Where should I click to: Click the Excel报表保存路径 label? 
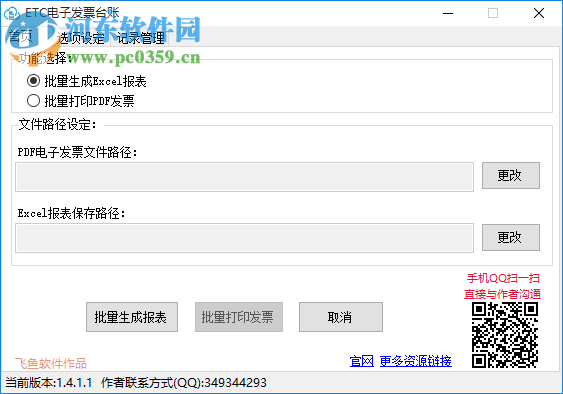click(72, 213)
